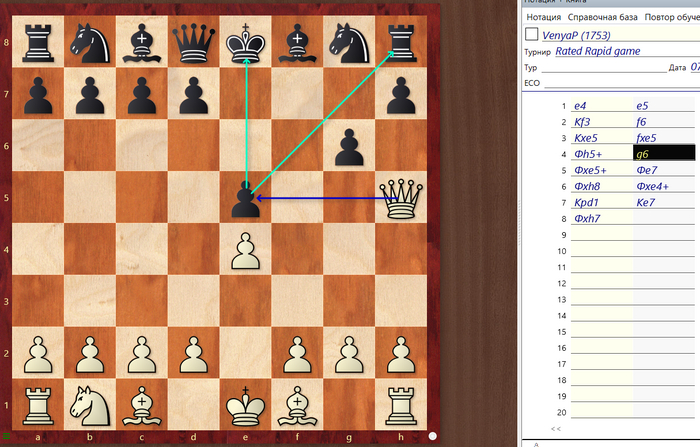The width and height of the screenshot is (700, 447).
Task: Click the black pawn on e5
Action: pyautogui.click(x=245, y=200)
